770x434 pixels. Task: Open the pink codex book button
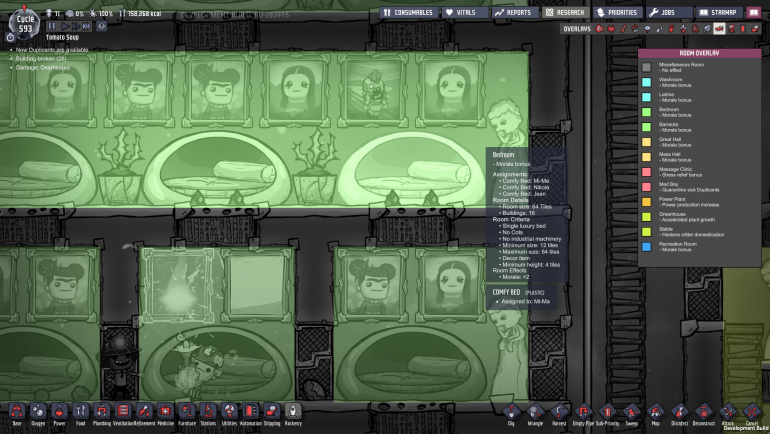(x=754, y=13)
